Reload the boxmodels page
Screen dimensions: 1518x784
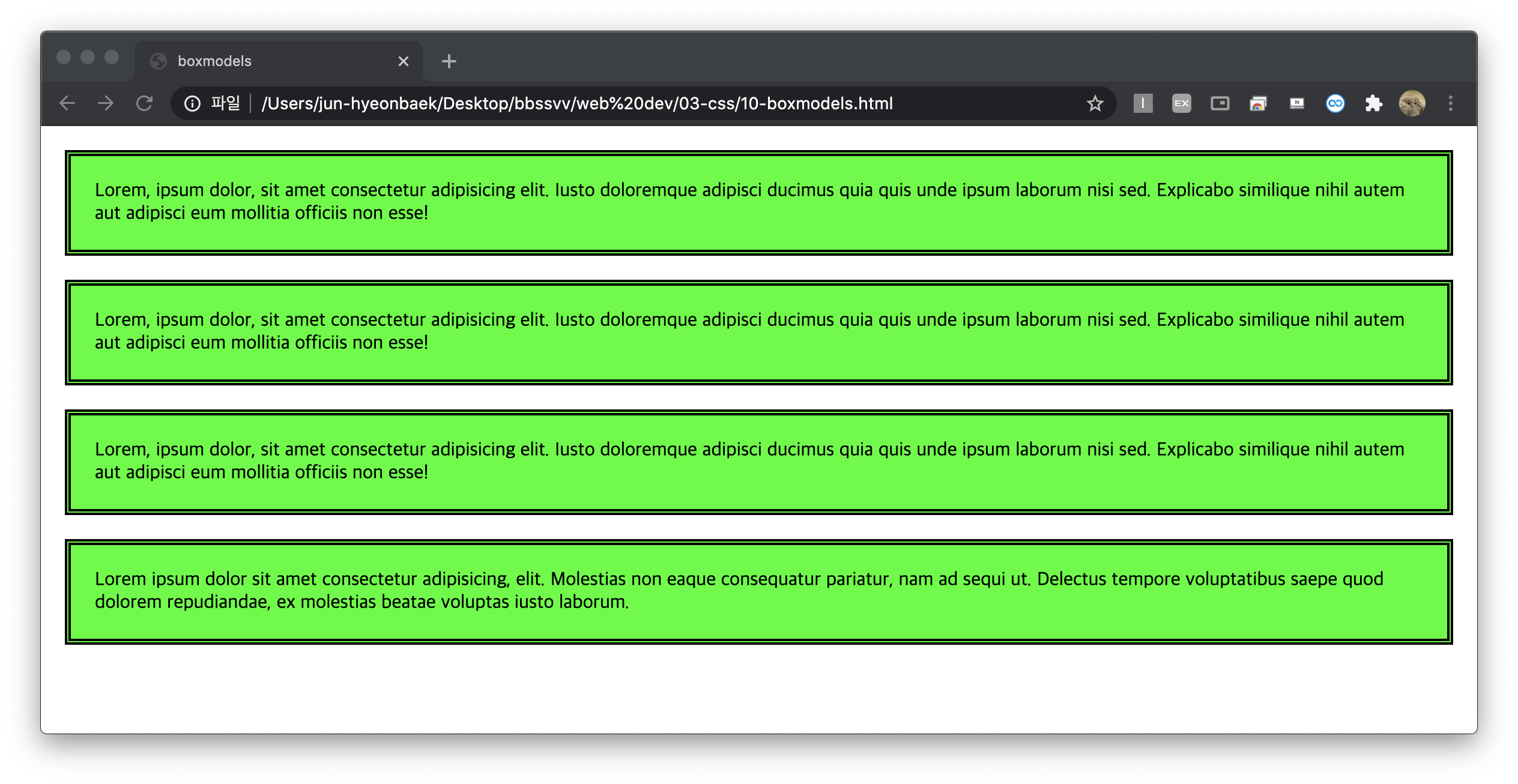(x=145, y=103)
